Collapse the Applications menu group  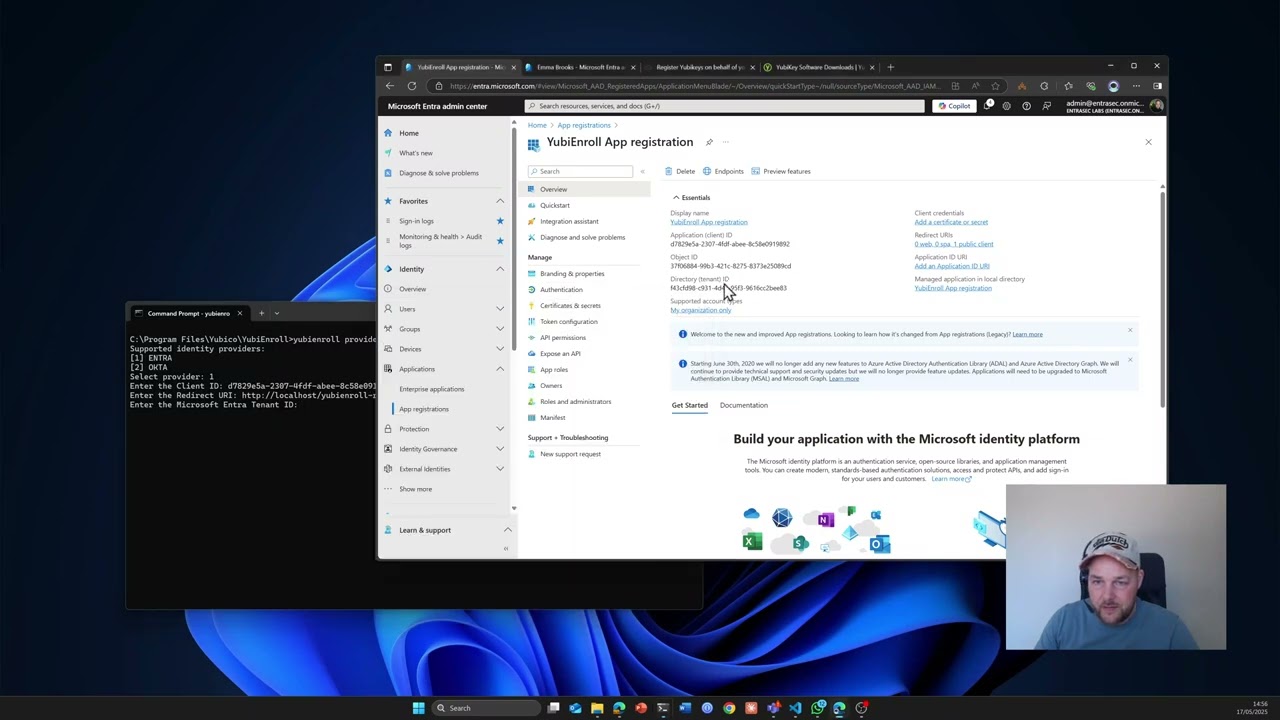click(500, 369)
